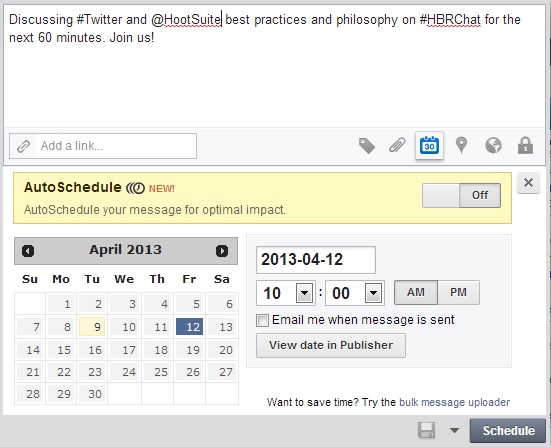Save draft with the floppy disk icon
The width and height of the screenshot is (551, 447).
click(x=426, y=430)
